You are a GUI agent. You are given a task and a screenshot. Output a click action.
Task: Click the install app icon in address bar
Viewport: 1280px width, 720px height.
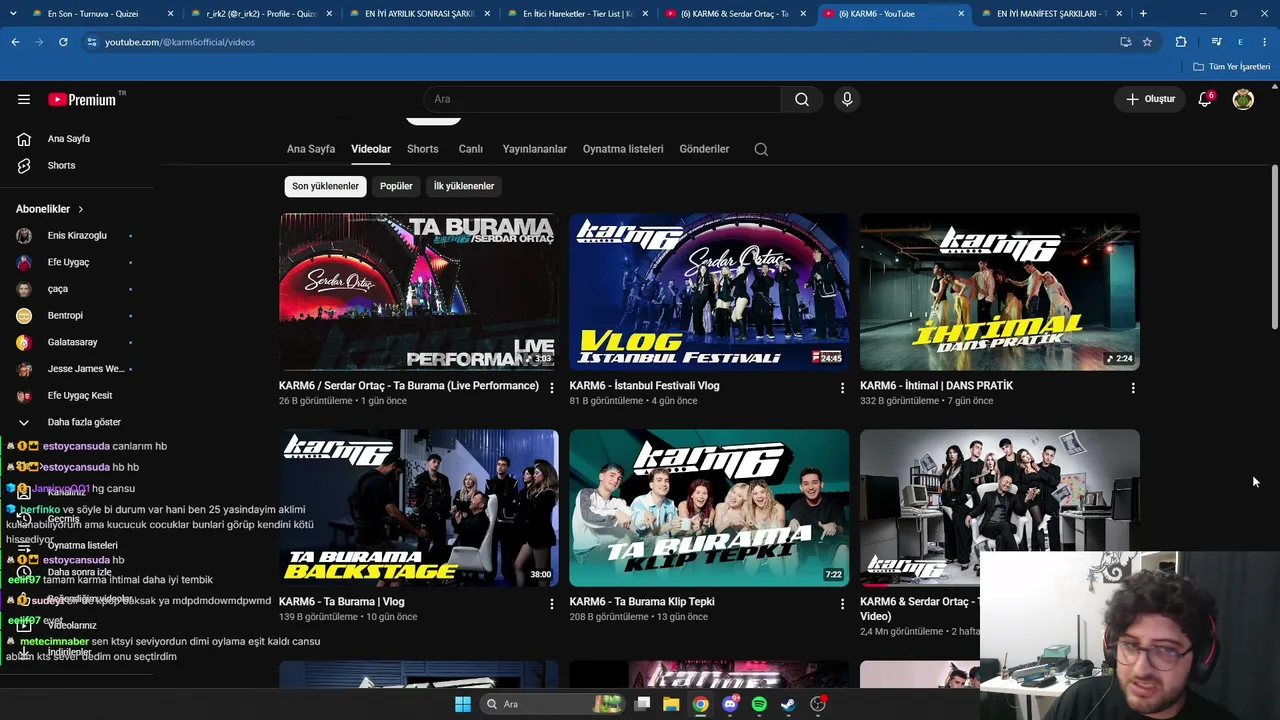pyautogui.click(x=1125, y=42)
